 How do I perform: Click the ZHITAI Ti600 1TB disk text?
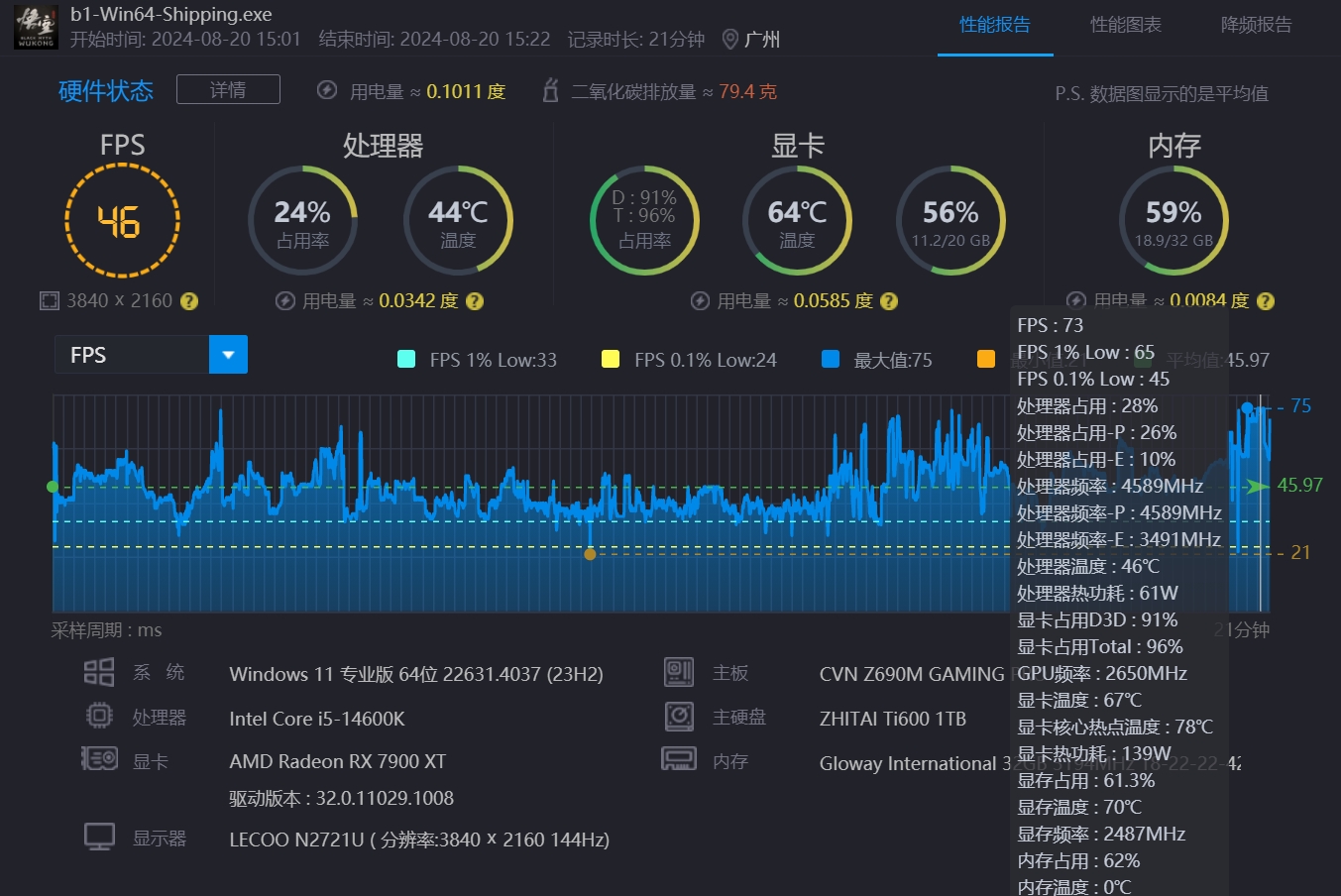coord(893,719)
